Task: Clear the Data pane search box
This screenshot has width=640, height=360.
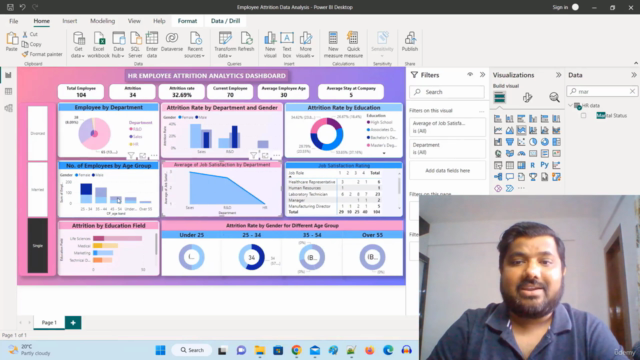Action: point(632,91)
